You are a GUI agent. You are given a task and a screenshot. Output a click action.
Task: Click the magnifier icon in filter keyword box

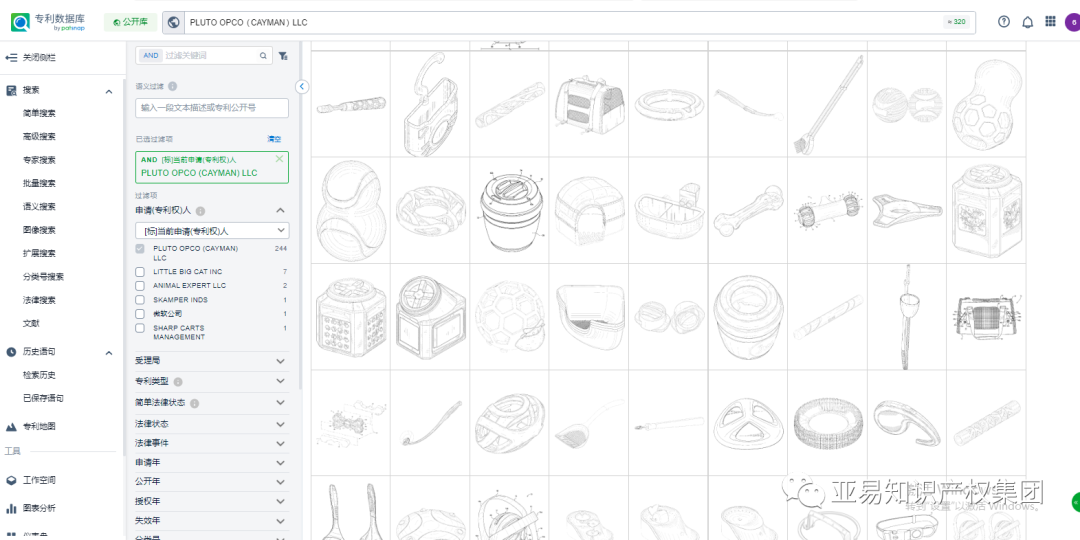click(263, 56)
